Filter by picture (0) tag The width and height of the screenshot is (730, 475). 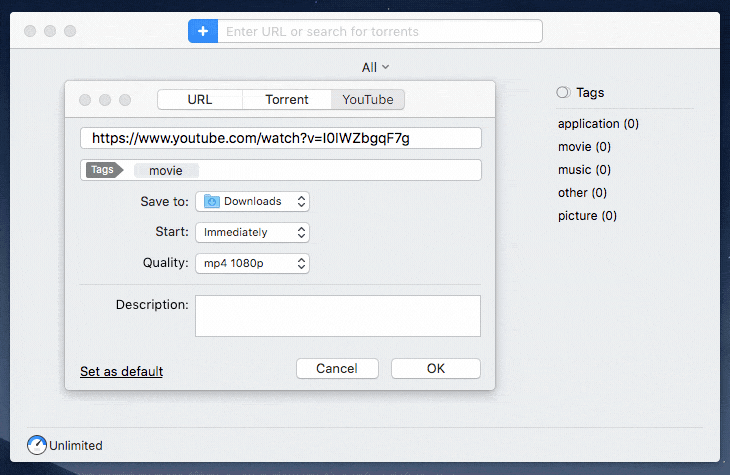587,216
